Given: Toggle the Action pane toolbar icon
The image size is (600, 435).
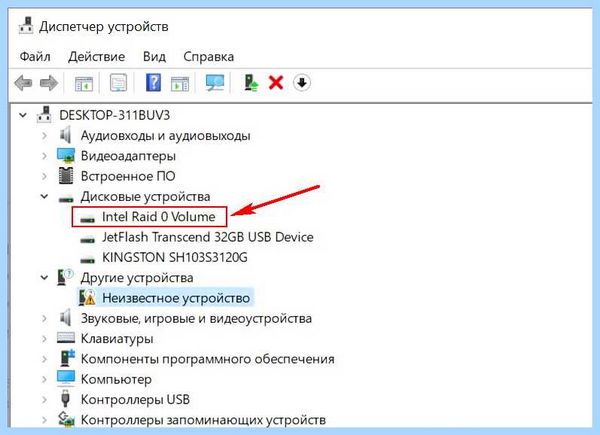Looking at the screenshot, I should (180, 83).
